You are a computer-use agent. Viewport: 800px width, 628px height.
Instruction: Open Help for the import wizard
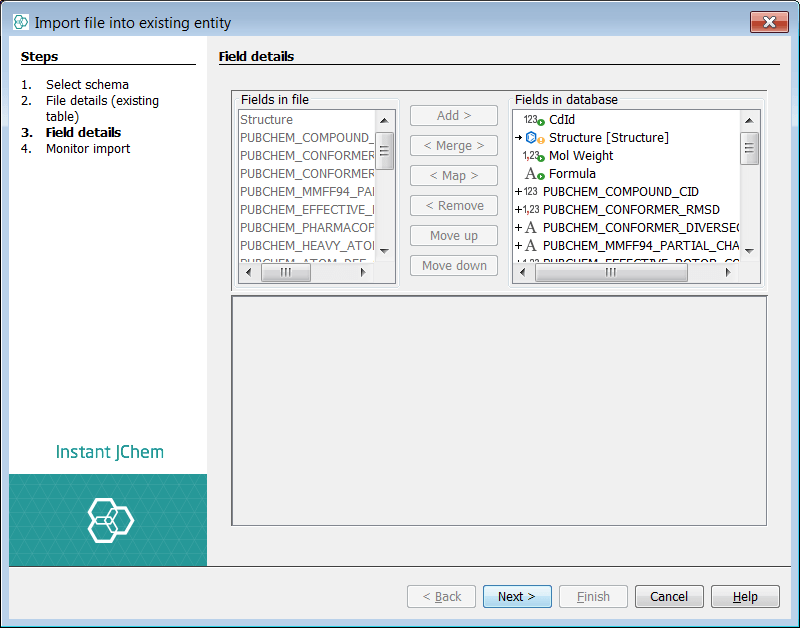(x=745, y=597)
